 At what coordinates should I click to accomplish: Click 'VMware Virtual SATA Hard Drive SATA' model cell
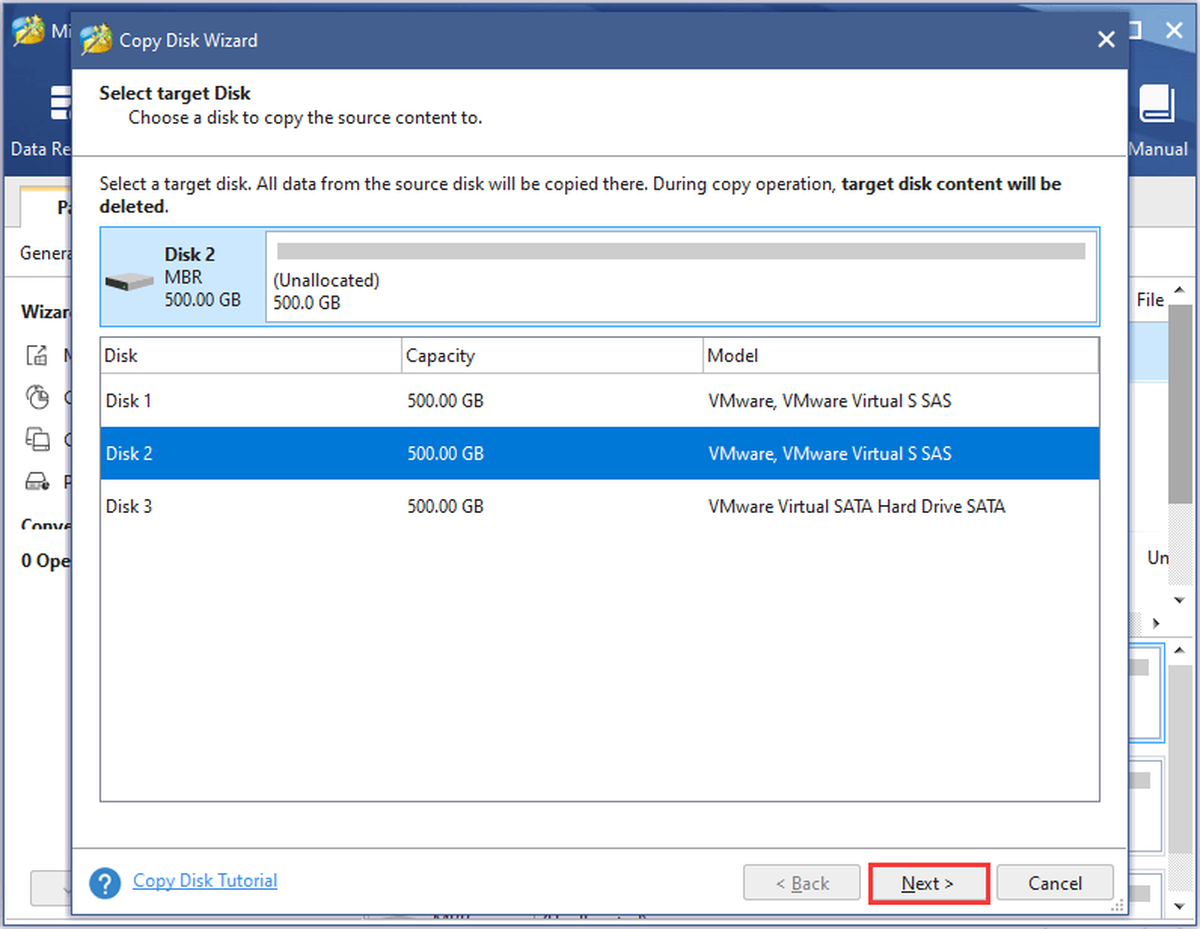tap(857, 507)
